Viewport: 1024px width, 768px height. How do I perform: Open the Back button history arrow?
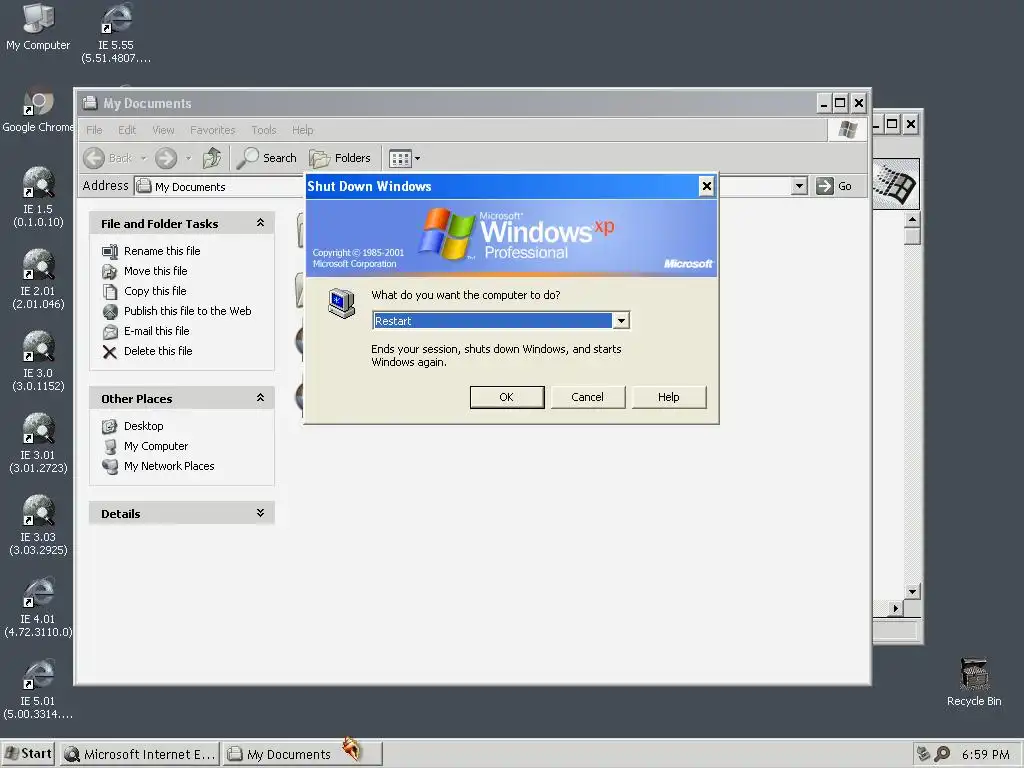coord(144,158)
